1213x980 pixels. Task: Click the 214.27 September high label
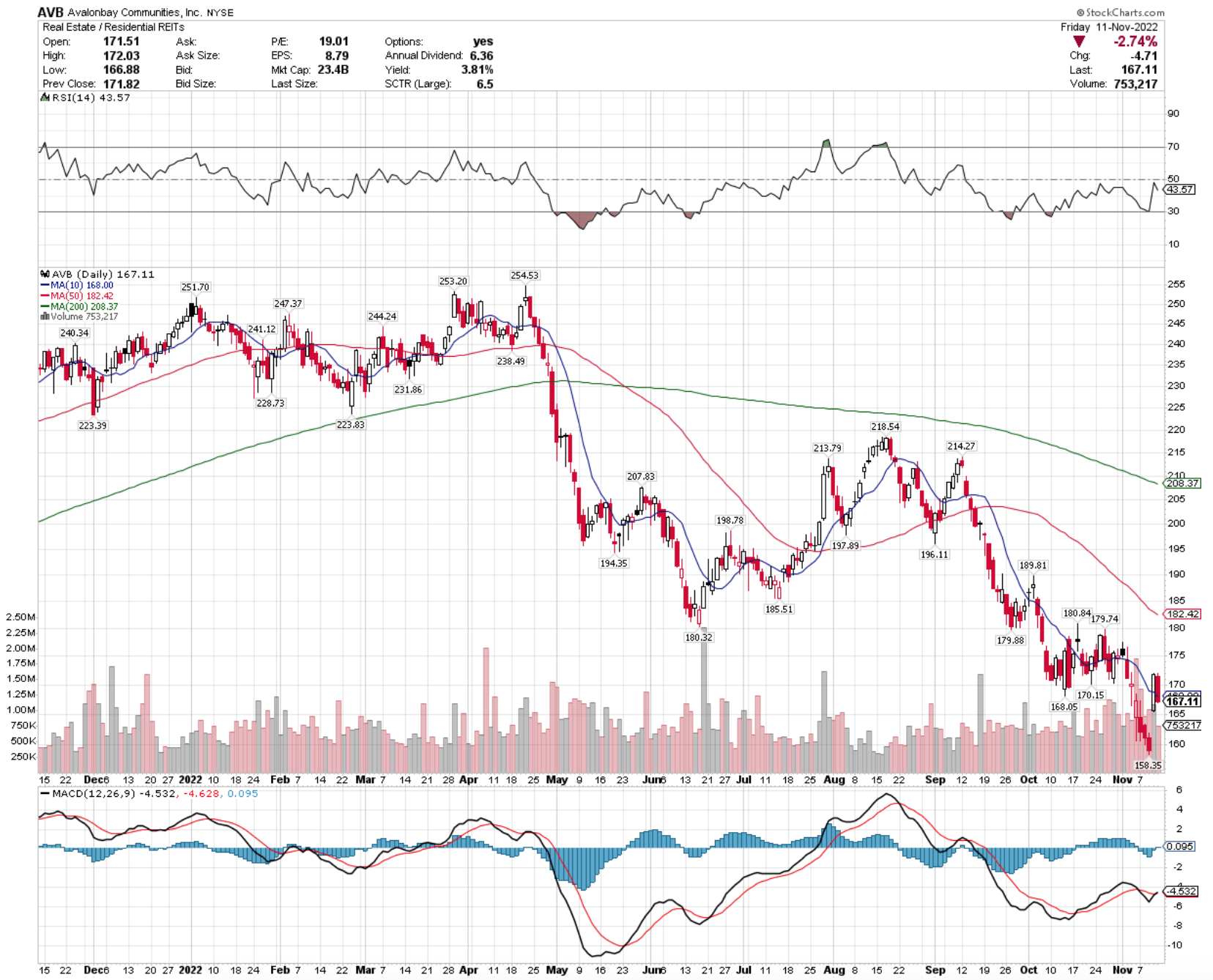[961, 446]
